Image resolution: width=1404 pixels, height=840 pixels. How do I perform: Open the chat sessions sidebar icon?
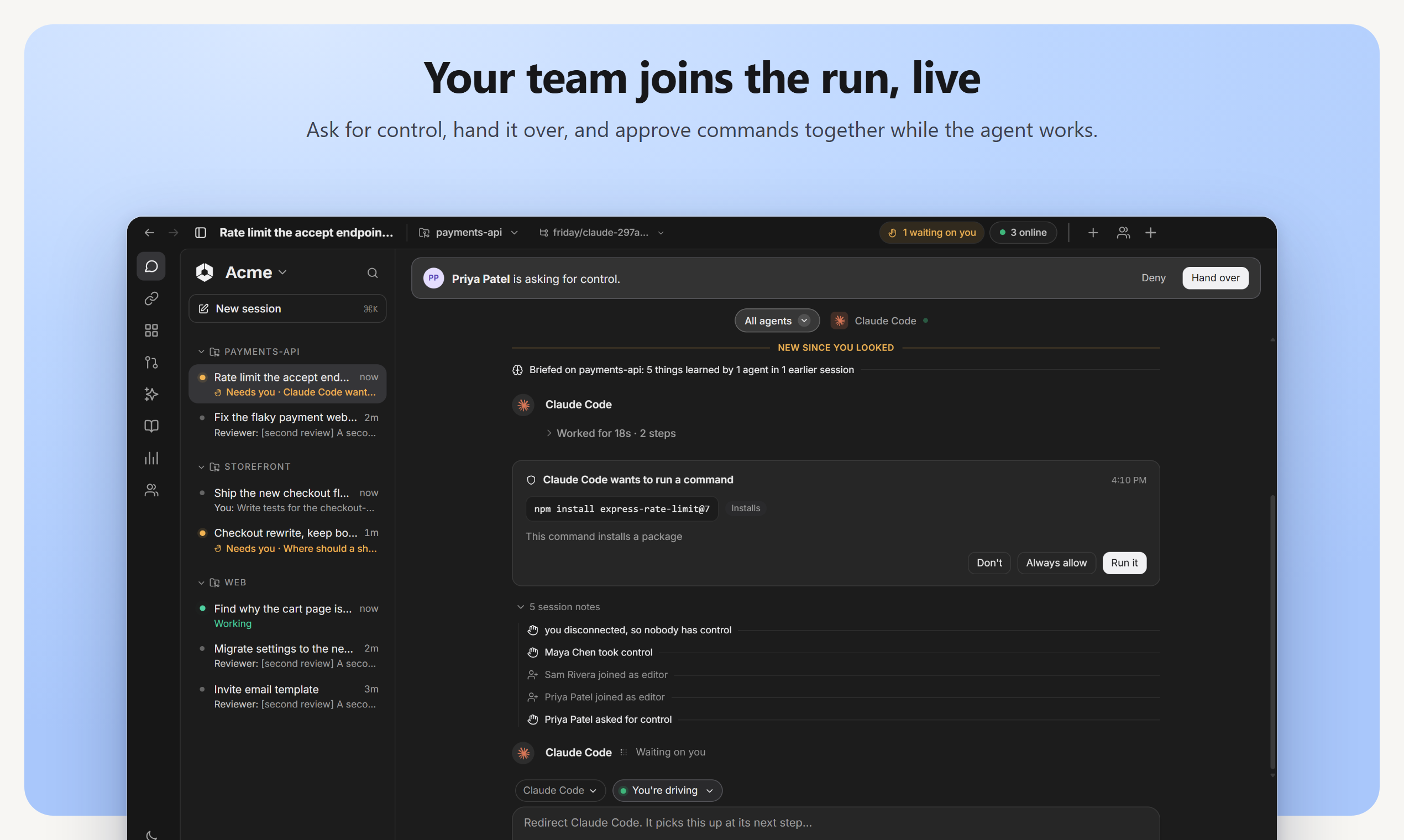(151, 266)
